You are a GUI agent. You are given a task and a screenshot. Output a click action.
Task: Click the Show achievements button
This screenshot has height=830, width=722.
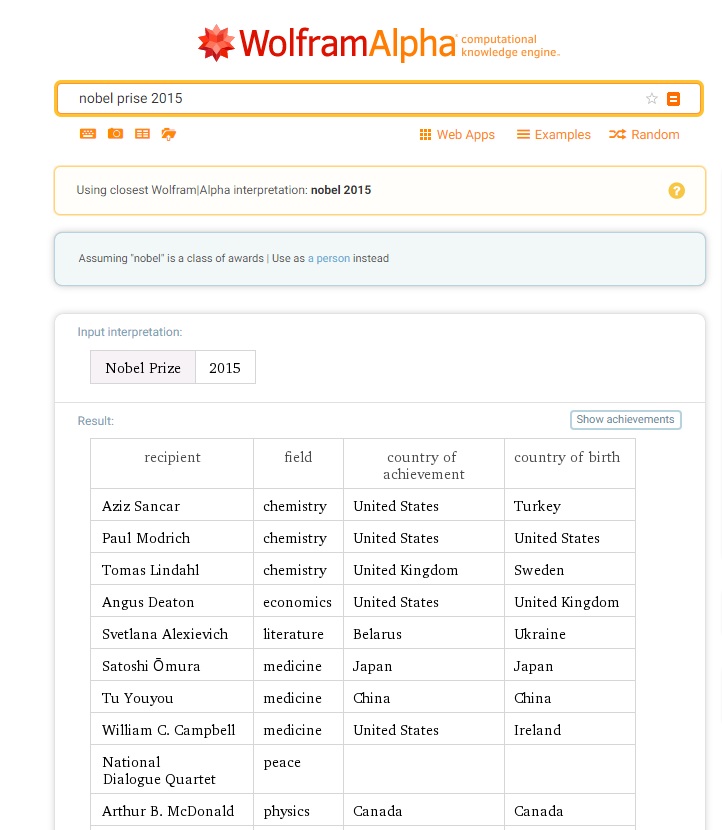click(625, 420)
